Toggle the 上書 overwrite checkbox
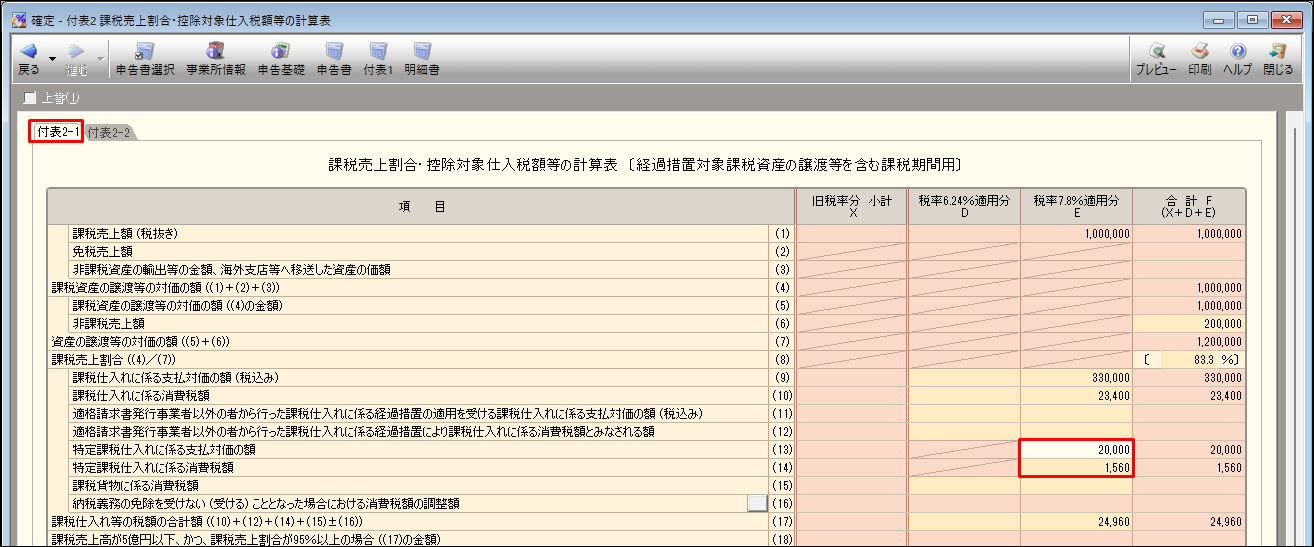The height and width of the screenshot is (547, 1314). coord(30,98)
